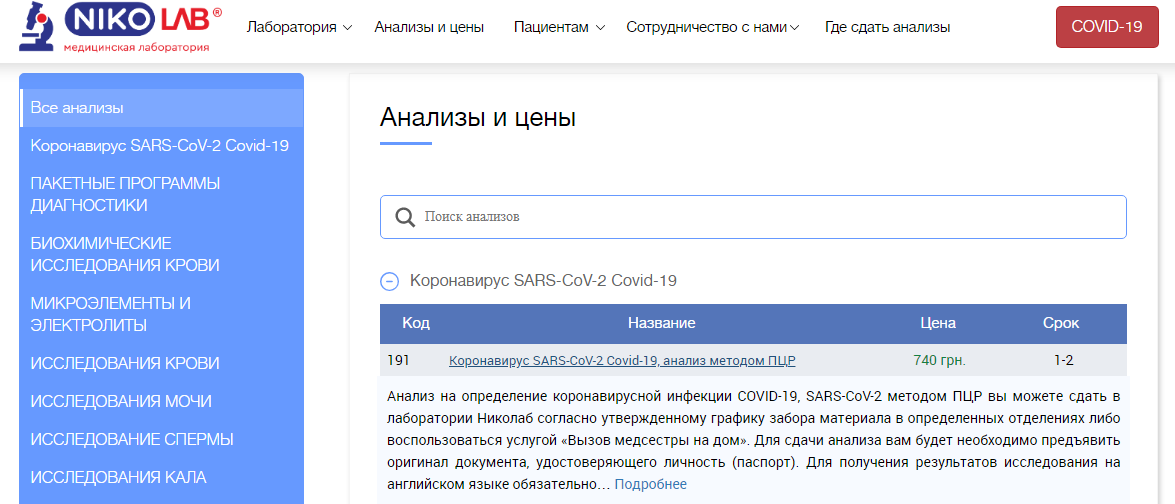Click the Код column header

pos(416,324)
